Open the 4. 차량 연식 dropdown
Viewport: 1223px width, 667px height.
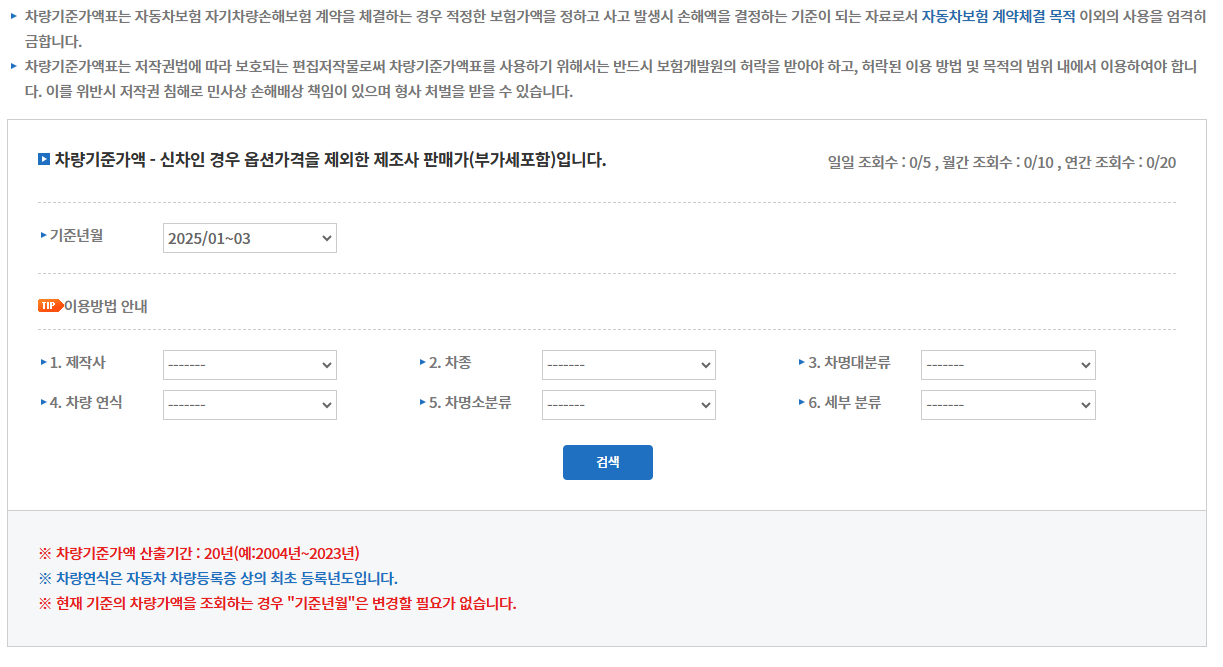click(250, 405)
